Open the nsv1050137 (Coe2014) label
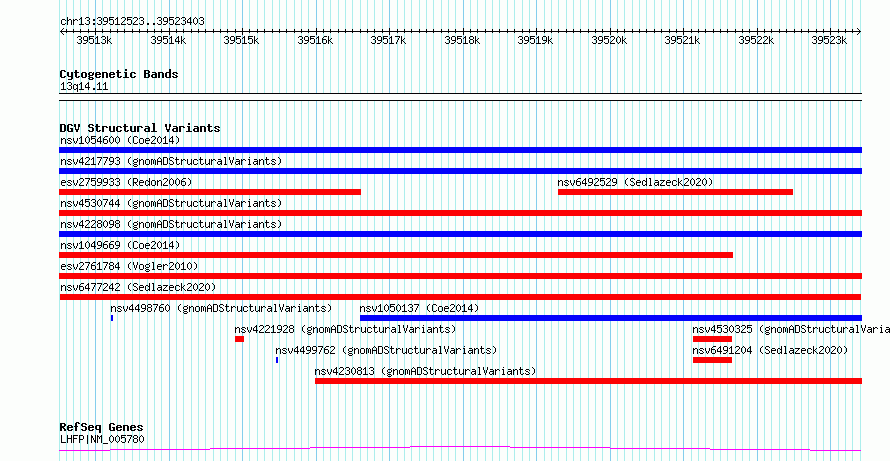 click(419, 308)
